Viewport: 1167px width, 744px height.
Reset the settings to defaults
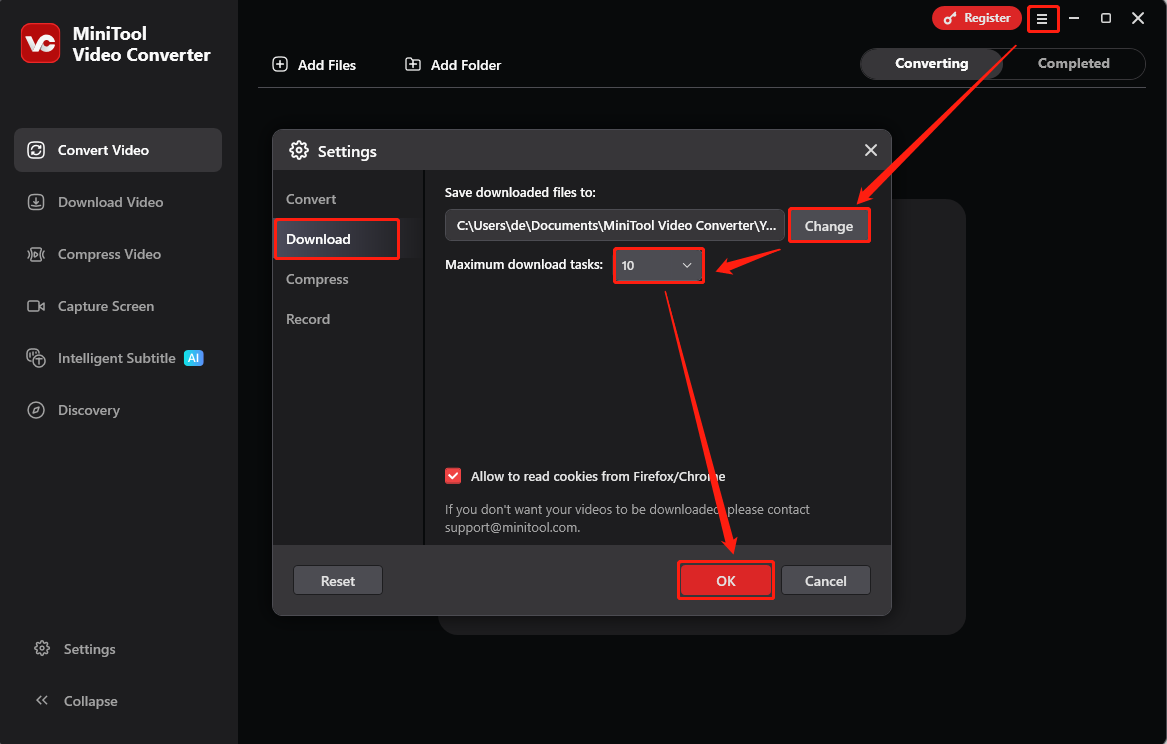pyautogui.click(x=337, y=580)
